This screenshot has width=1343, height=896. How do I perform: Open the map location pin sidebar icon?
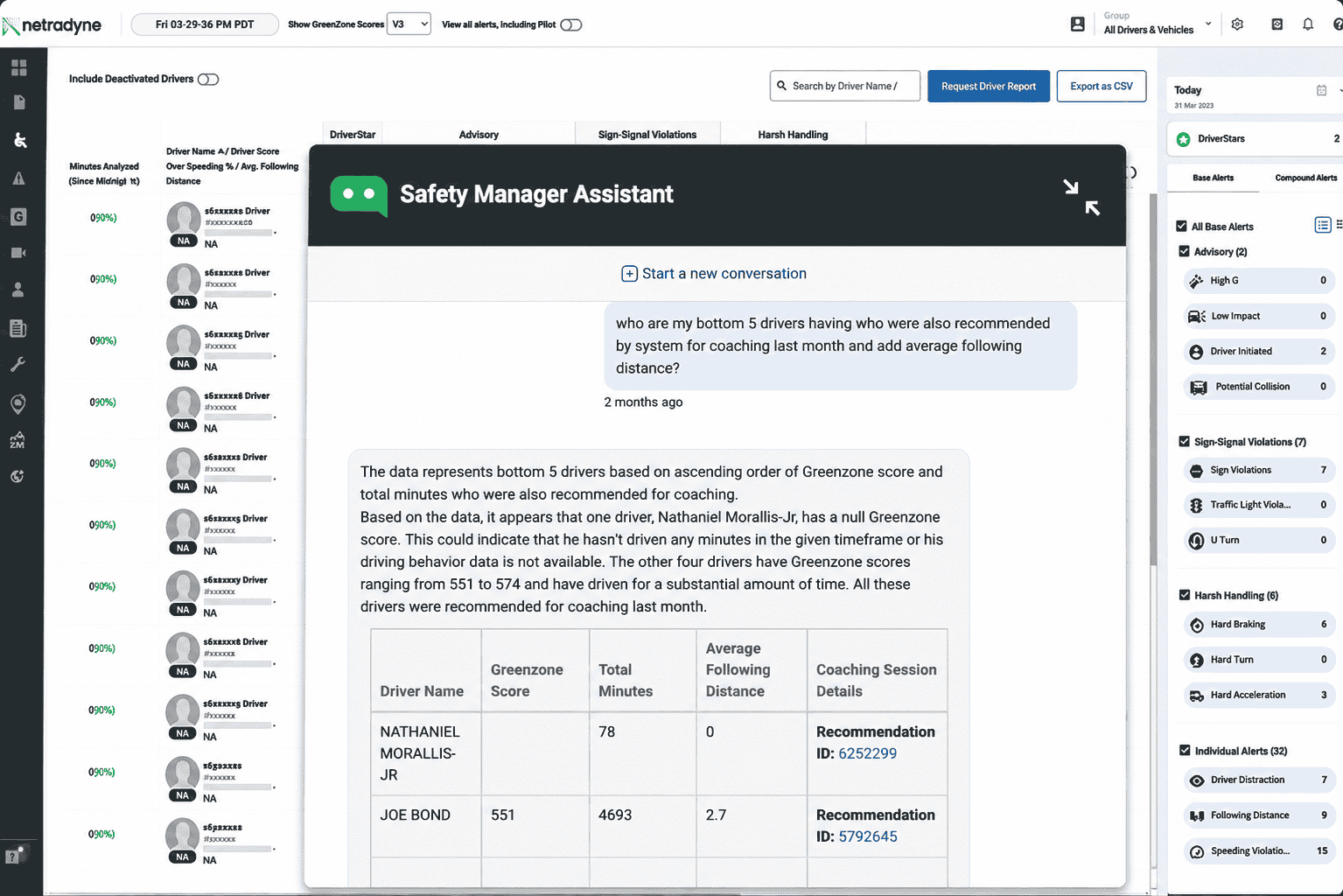[x=18, y=403]
